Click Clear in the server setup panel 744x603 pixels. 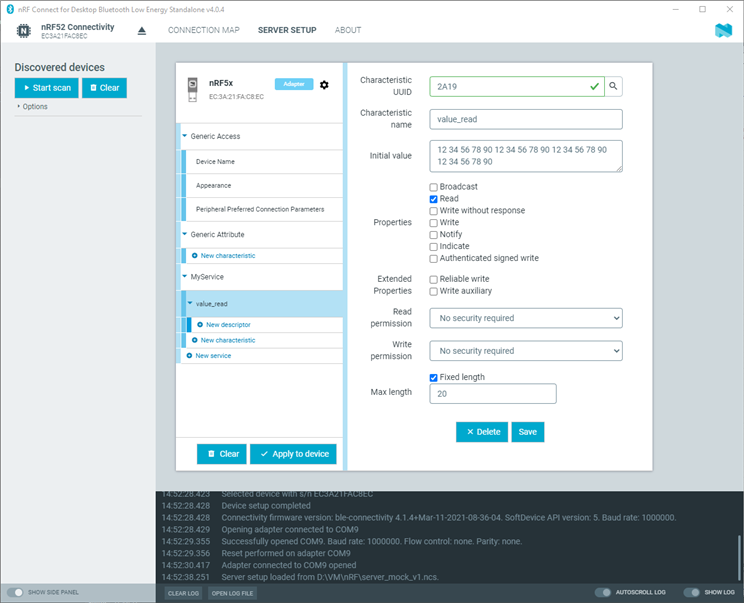click(222, 454)
